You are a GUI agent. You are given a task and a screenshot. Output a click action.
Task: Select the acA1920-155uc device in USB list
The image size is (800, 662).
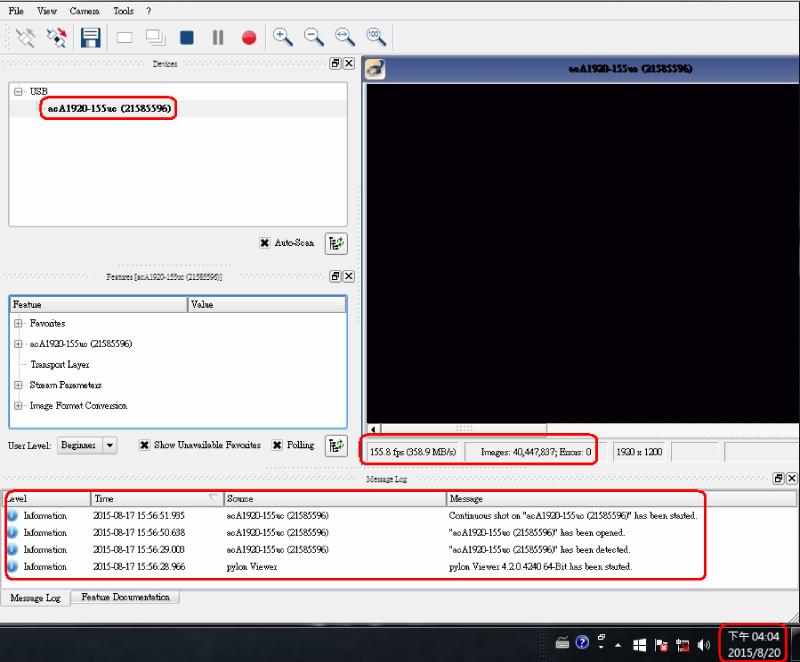[108, 108]
